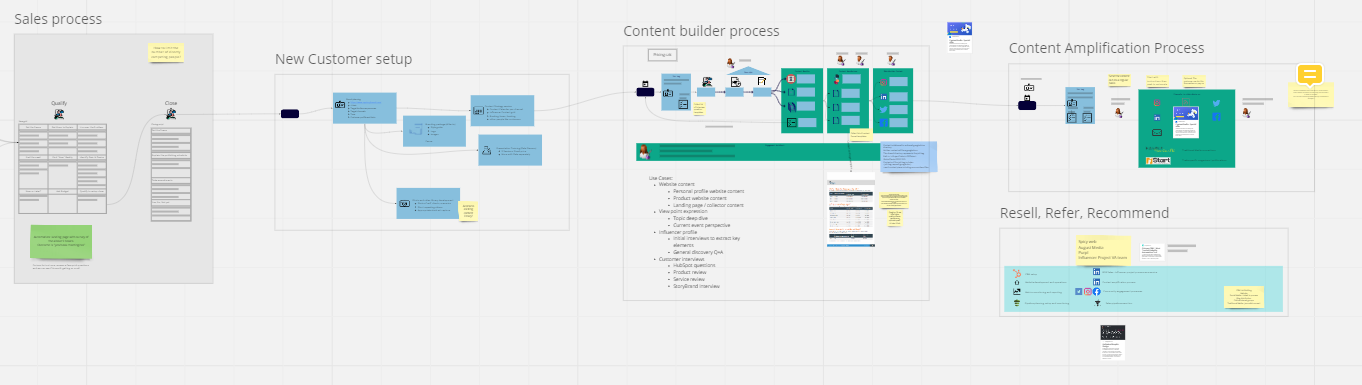Select the 'Topic deep dive' bullet
This screenshot has height=385, width=1362.
689,219
